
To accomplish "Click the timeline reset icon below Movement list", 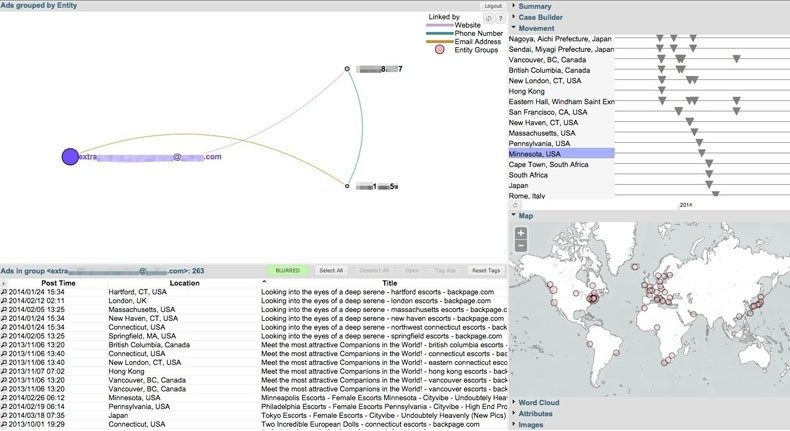I will point(515,205).
